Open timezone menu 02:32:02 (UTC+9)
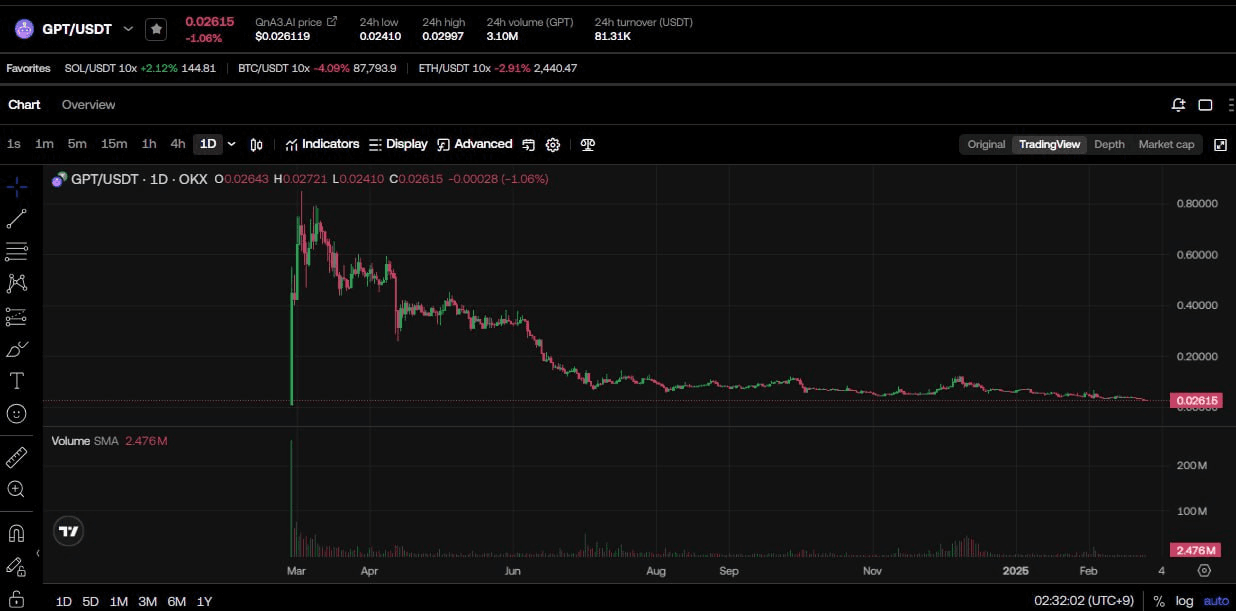The height and width of the screenshot is (611, 1236). click(1086, 601)
